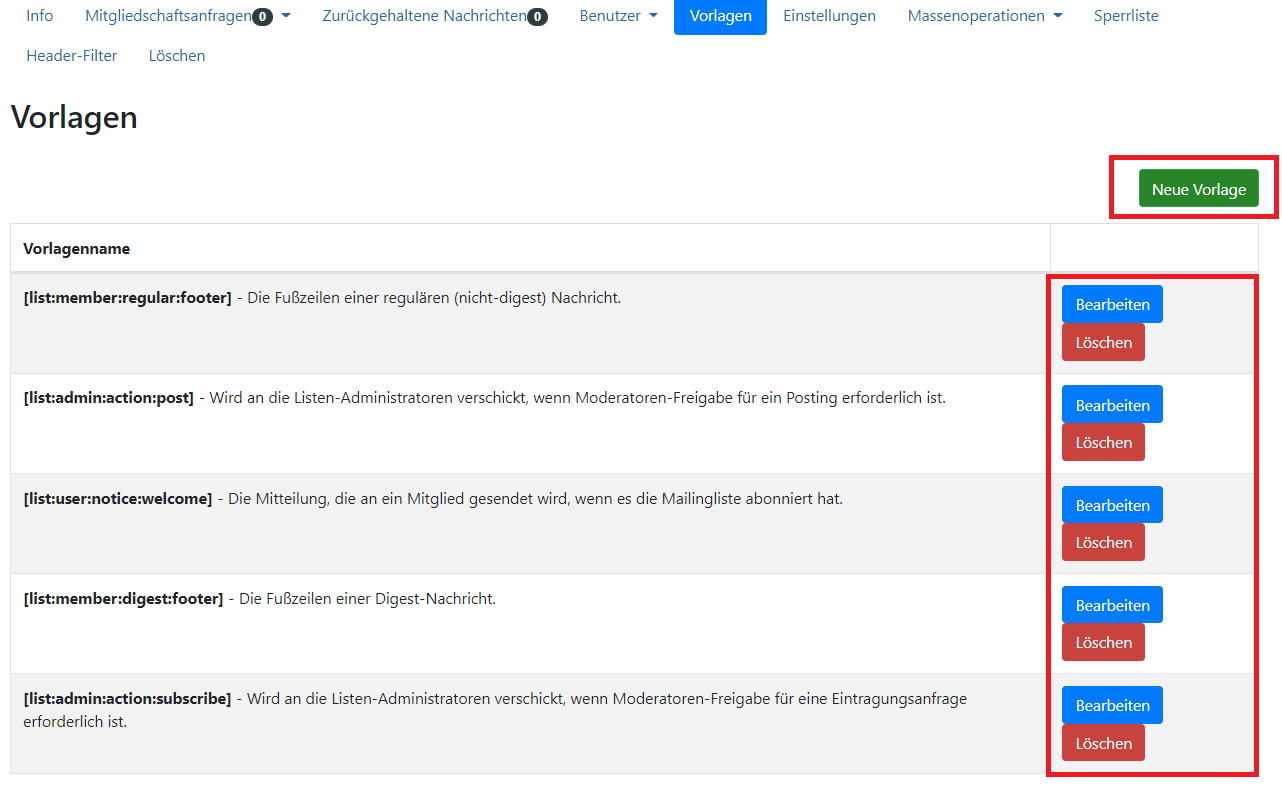Open the Einstellungen tab
Viewport: 1282px width, 796px height.
pos(829,16)
